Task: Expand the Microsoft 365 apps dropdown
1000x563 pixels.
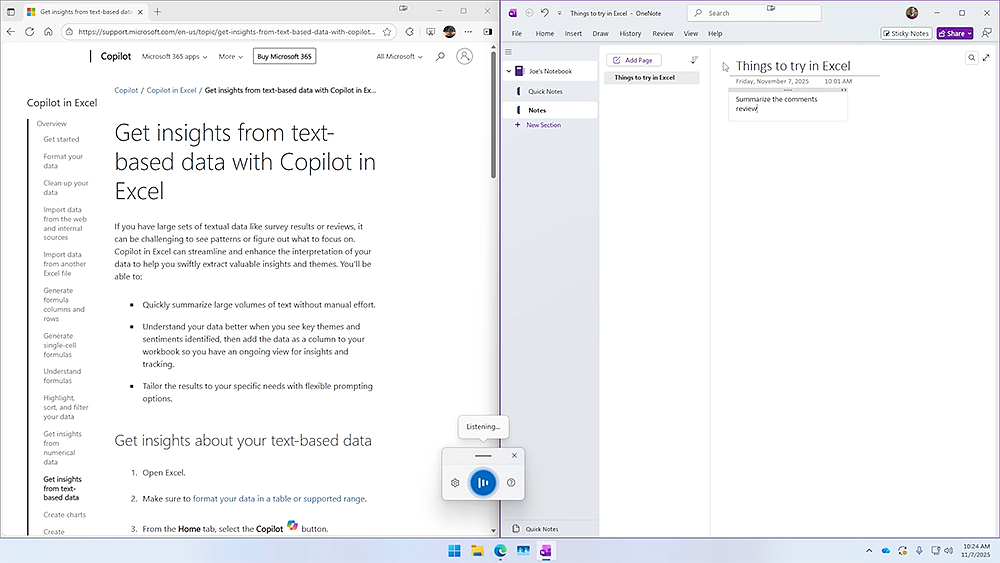Action: point(175,57)
